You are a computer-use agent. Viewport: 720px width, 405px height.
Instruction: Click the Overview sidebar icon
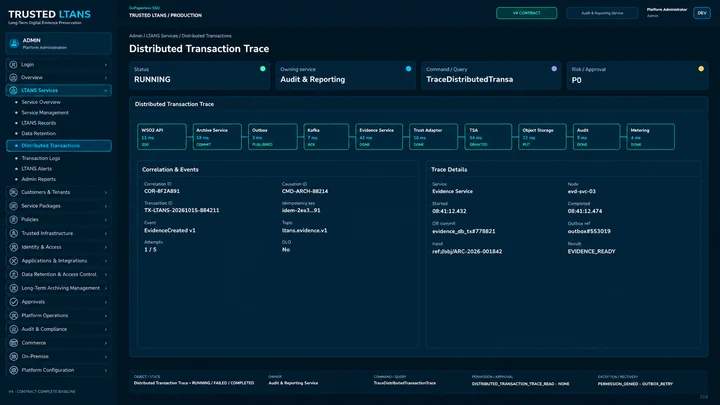click(x=13, y=78)
